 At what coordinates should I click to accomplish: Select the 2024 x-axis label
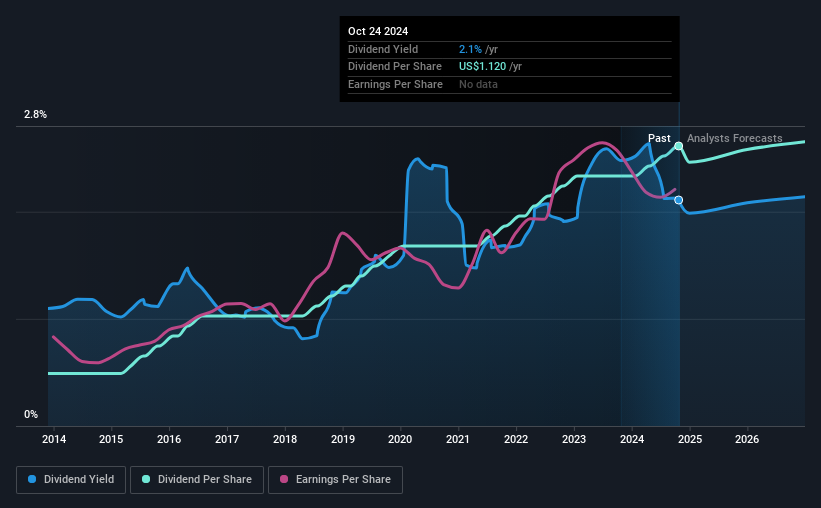click(632, 439)
